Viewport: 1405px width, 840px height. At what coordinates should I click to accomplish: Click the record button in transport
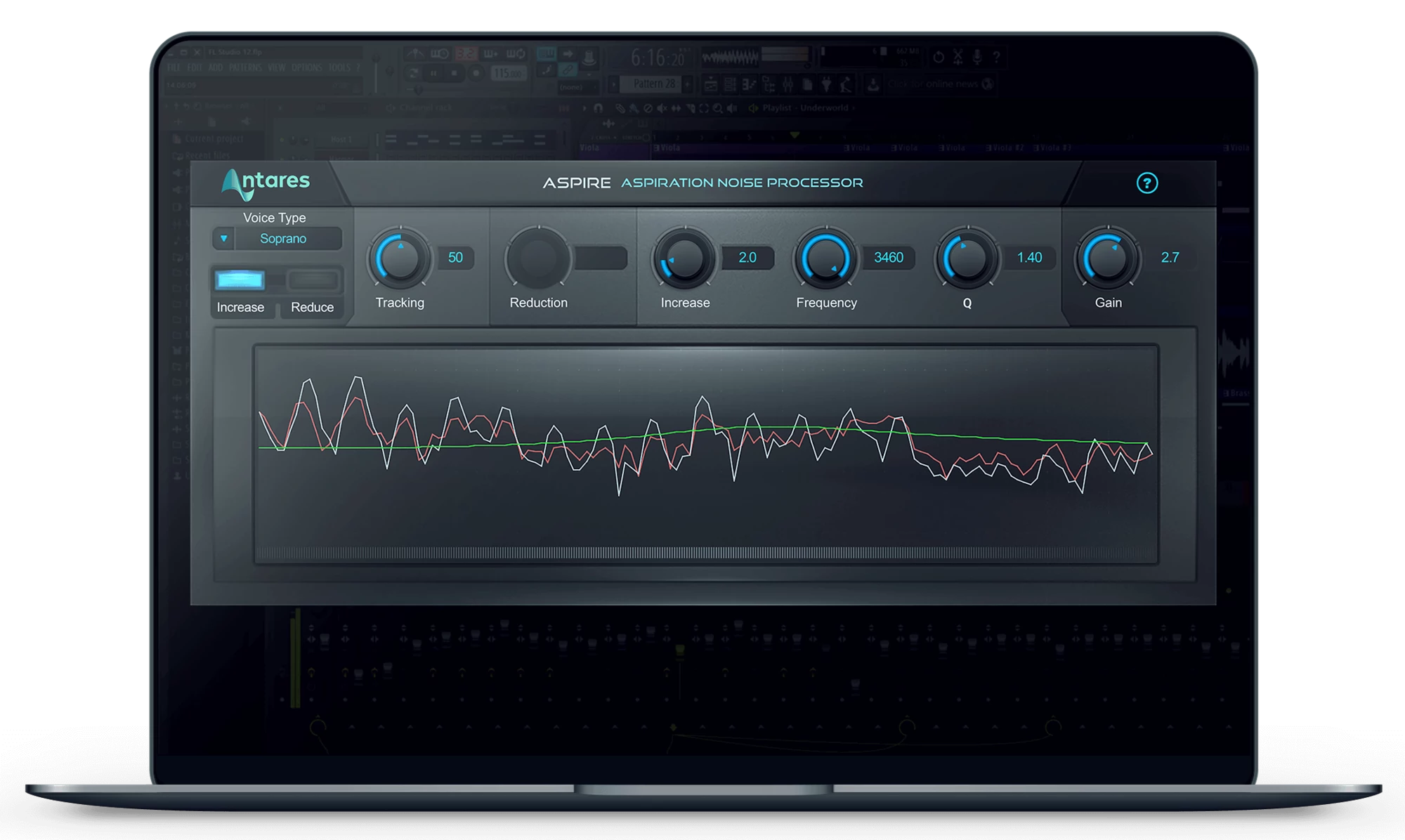point(476,73)
